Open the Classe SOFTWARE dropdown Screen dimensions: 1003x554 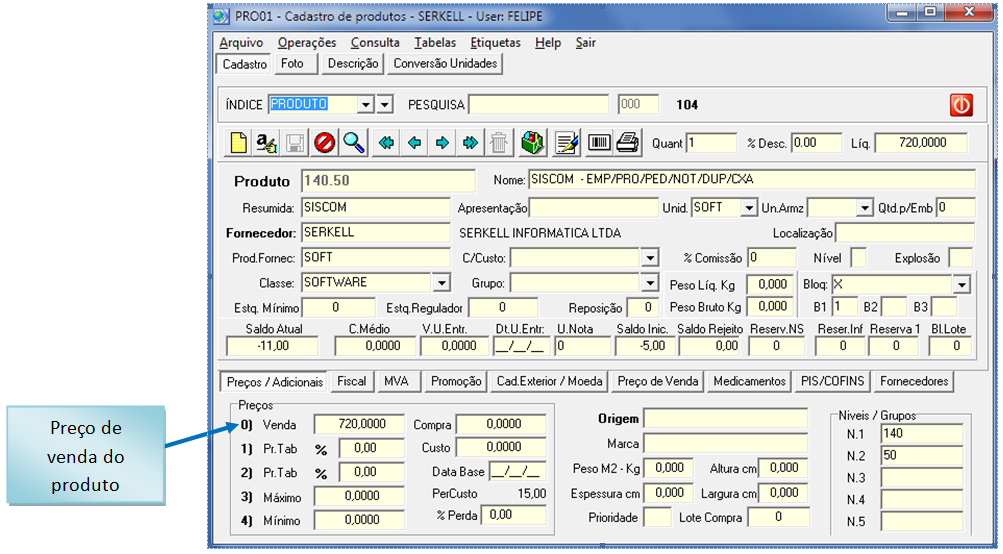click(441, 282)
